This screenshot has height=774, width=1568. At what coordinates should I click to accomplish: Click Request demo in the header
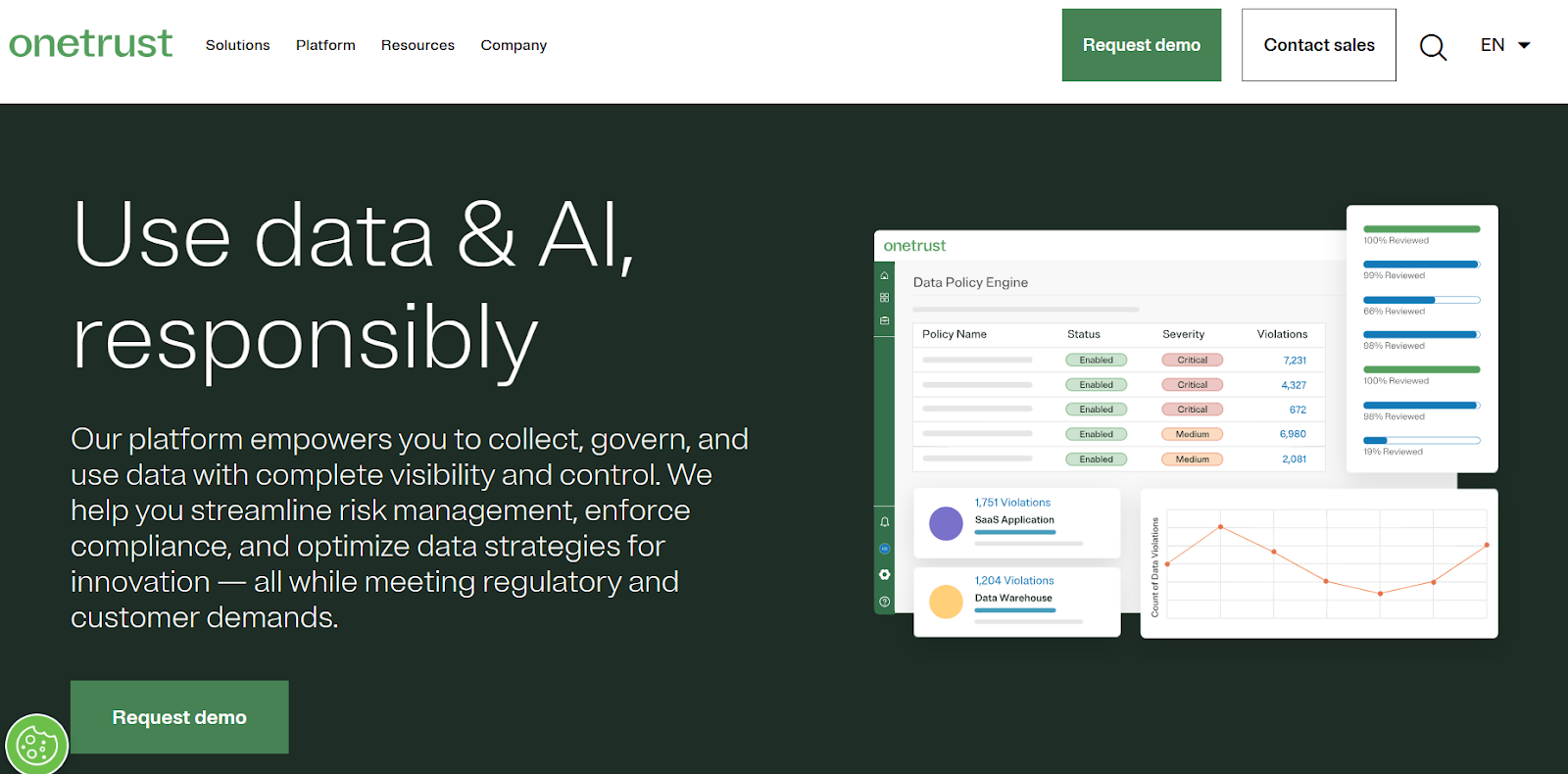point(1142,45)
